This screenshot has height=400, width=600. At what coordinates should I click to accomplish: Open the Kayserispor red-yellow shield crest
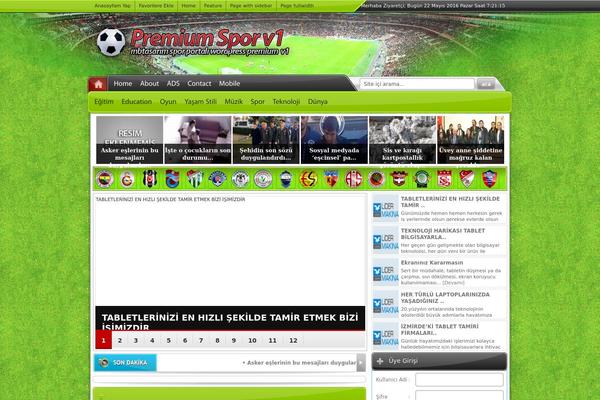[331, 179]
